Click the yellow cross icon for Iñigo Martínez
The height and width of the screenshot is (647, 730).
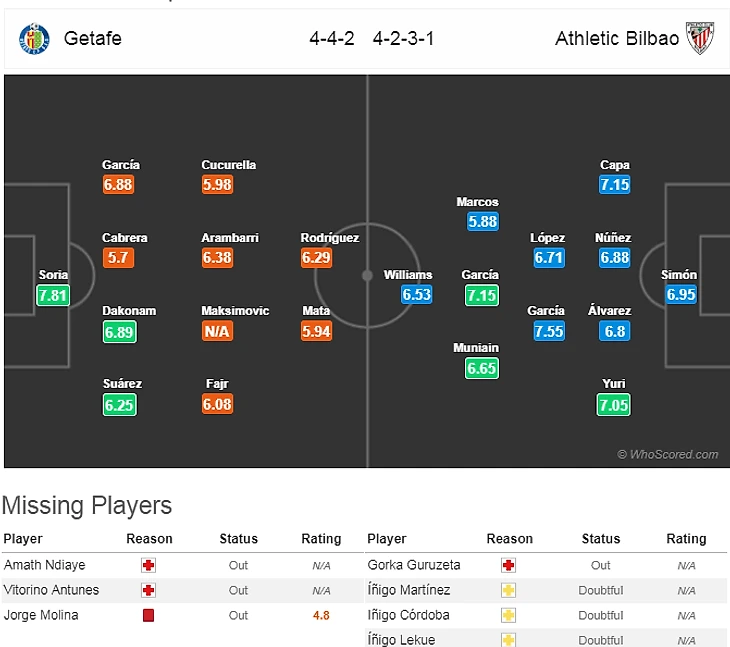[509, 590]
